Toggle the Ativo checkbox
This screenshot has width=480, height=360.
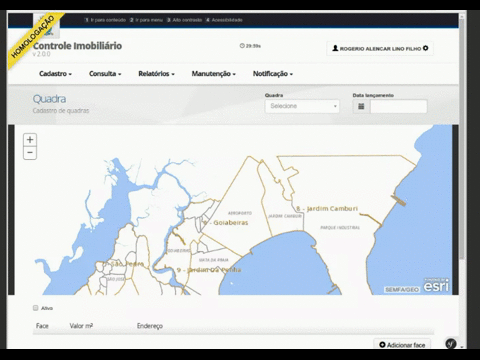click(x=36, y=308)
